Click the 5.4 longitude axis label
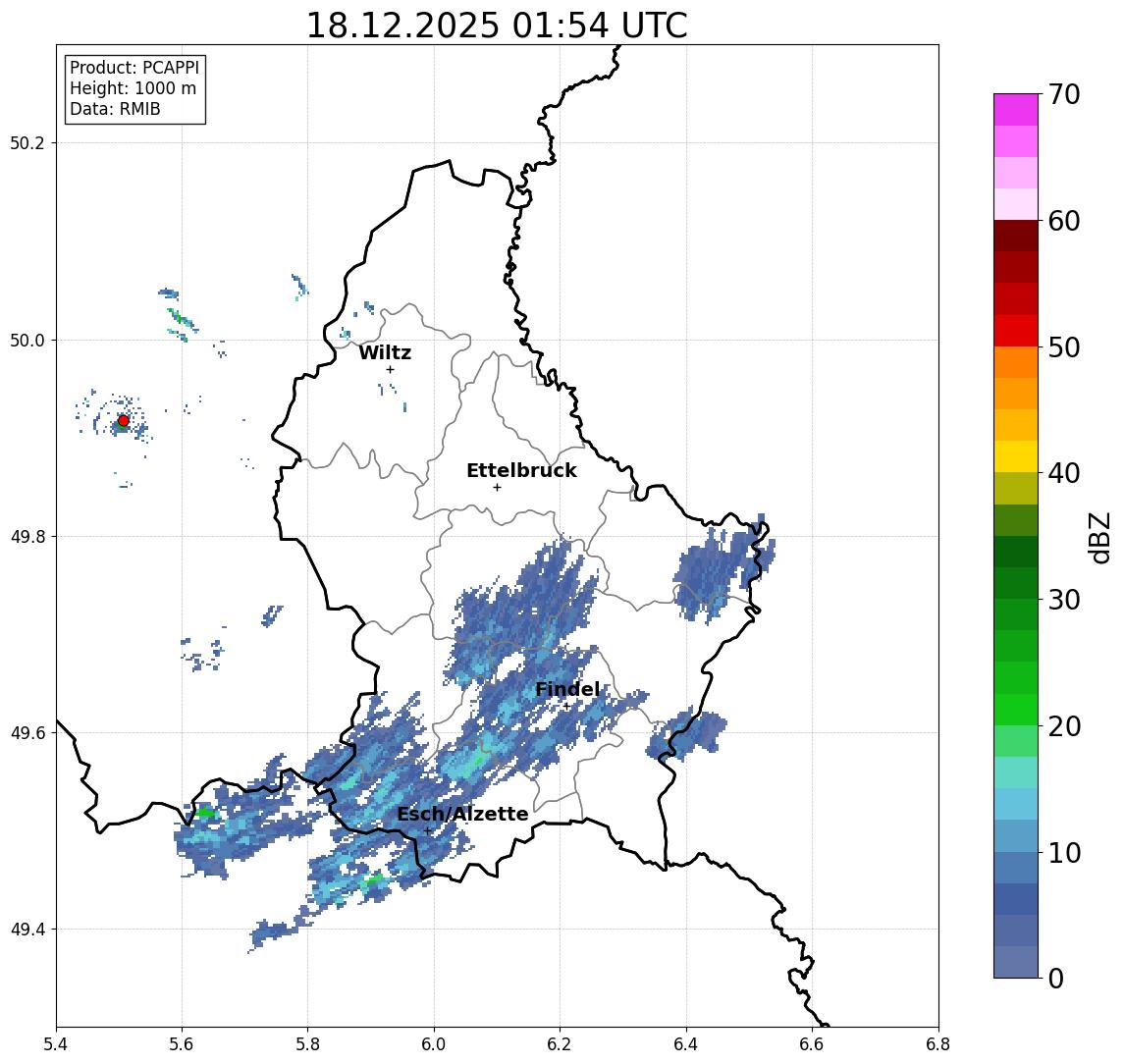 click(56, 1044)
